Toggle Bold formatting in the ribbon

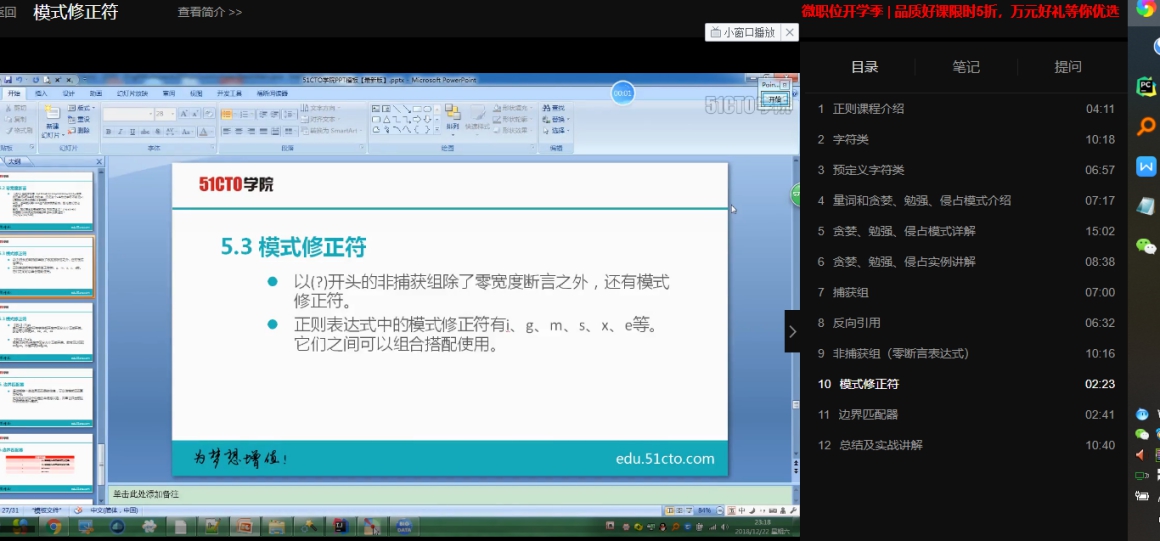[108, 132]
